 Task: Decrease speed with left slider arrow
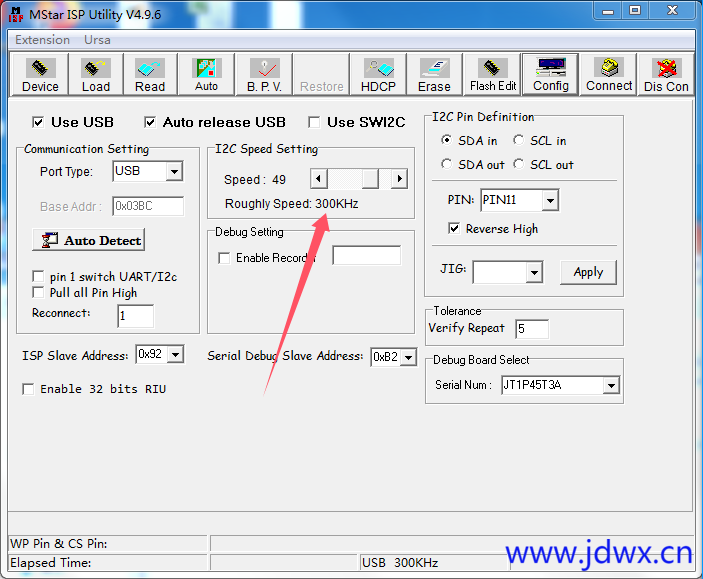(x=318, y=179)
